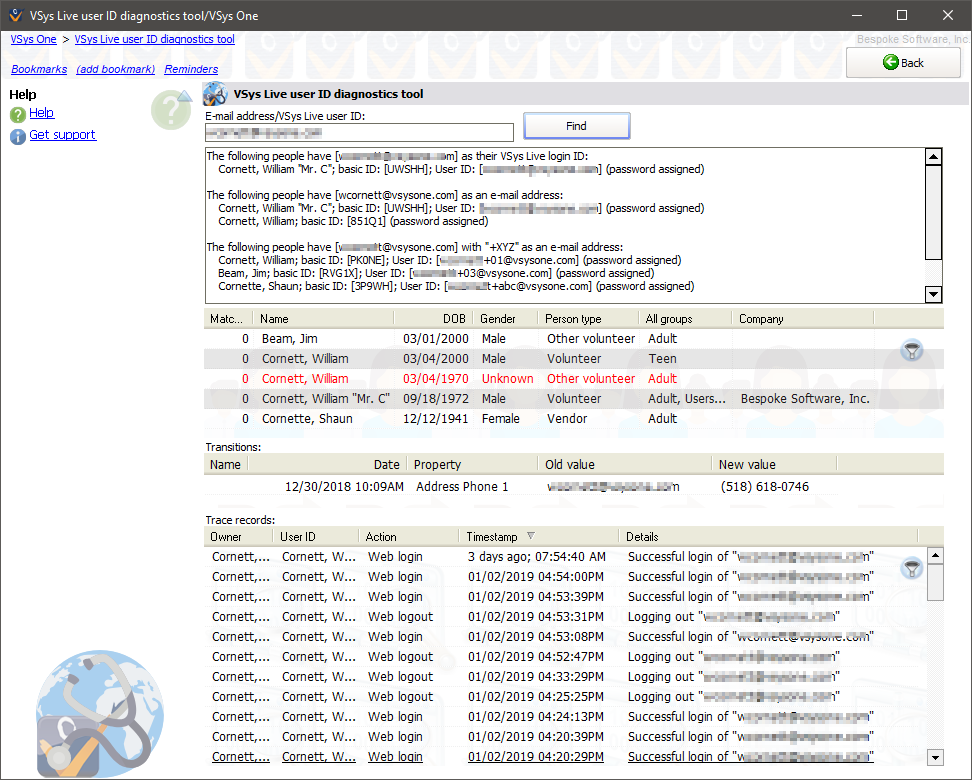Click the diagnostics tool header icon

[214, 94]
